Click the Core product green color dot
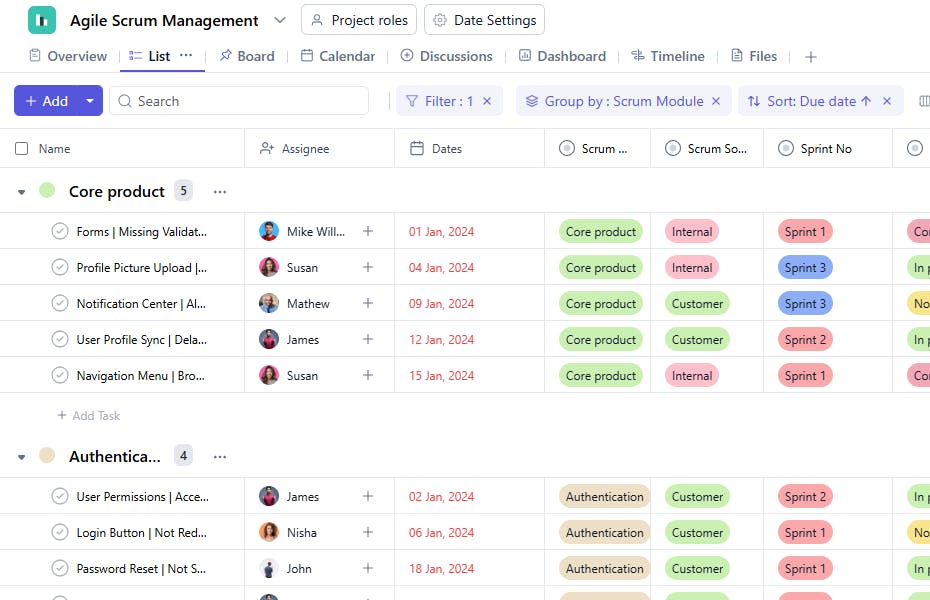The image size is (930, 600). (47, 190)
